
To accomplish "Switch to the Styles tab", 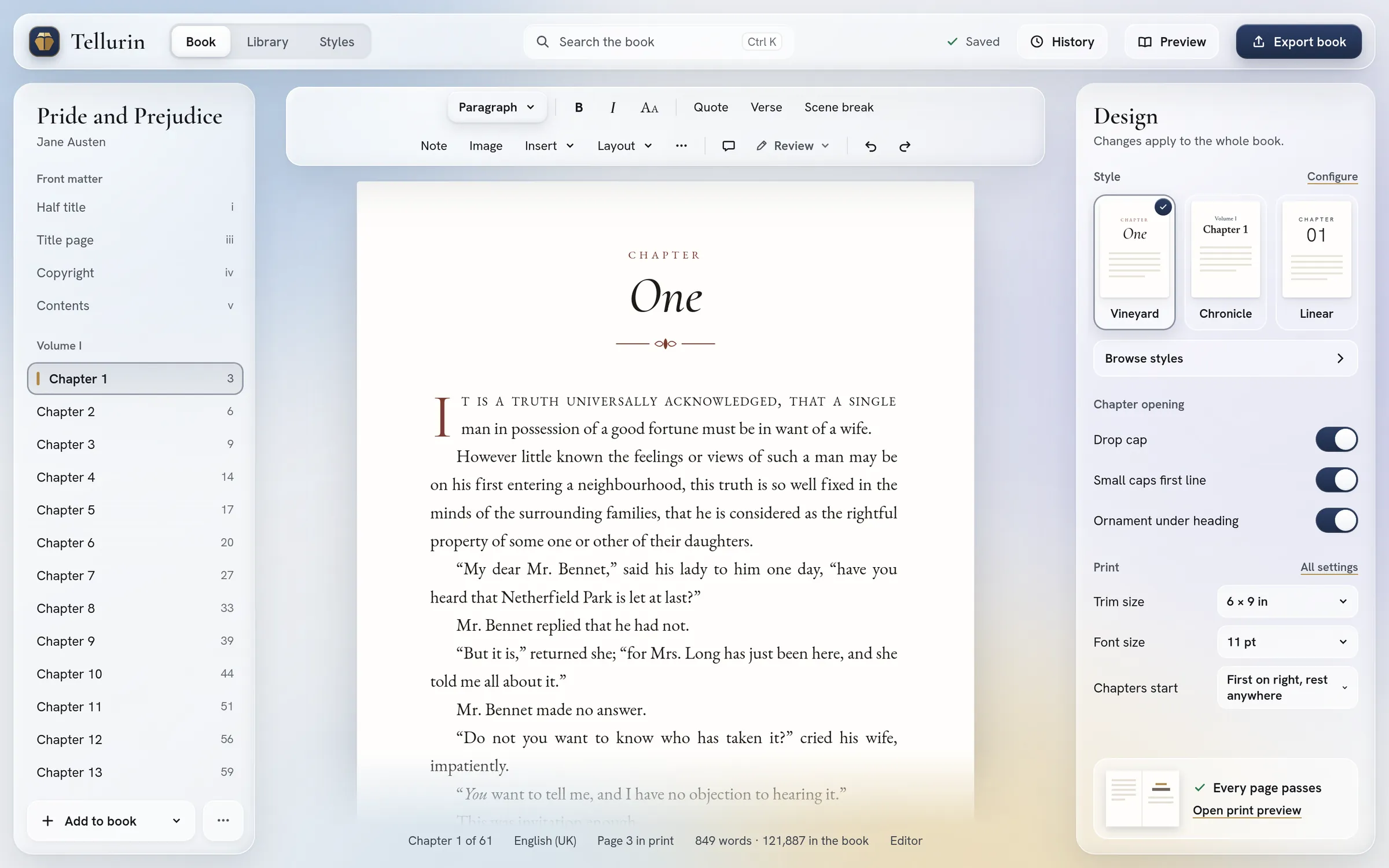I will tap(337, 42).
